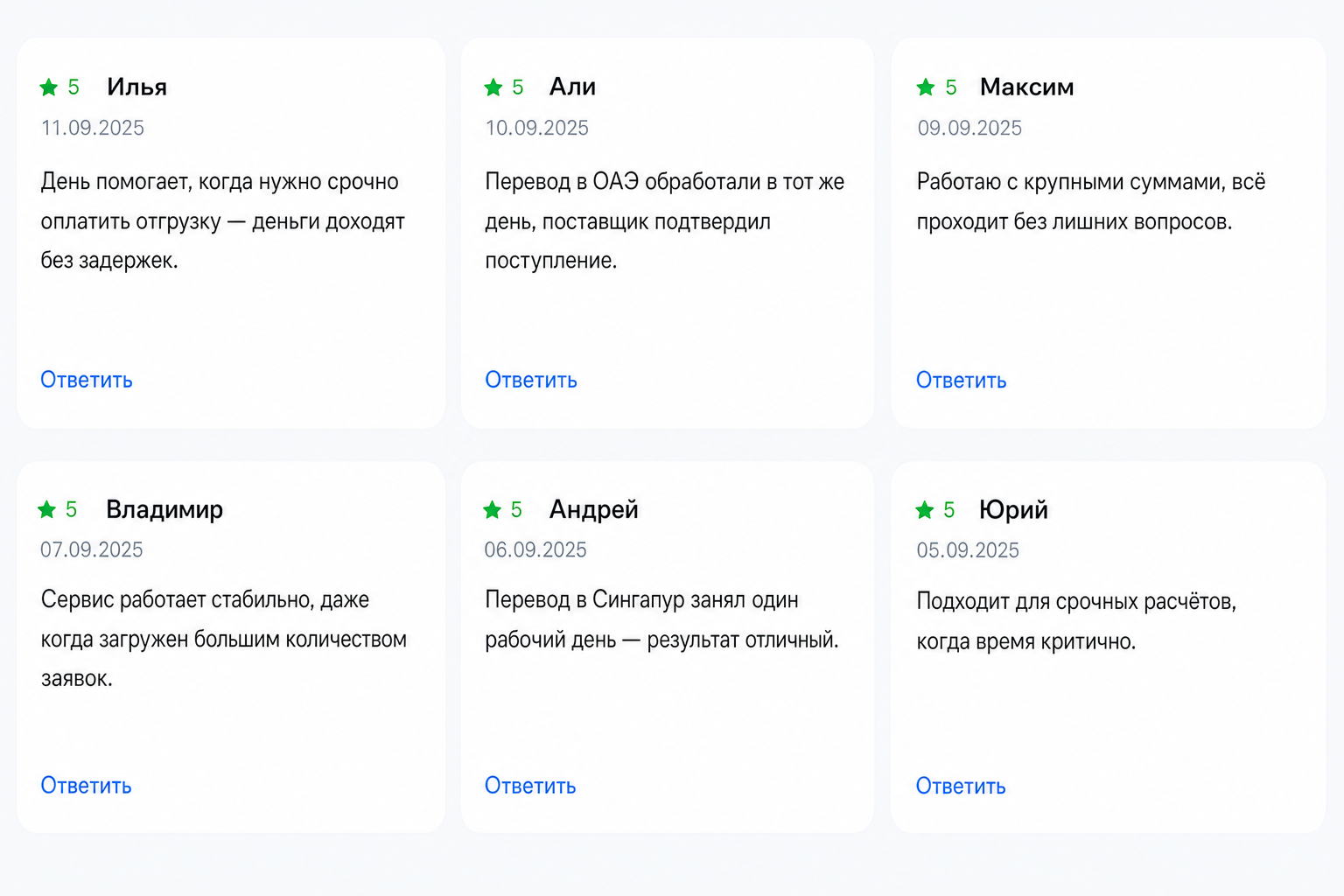The image size is (1344, 896).
Task: Click review text about ОАЭ transfer
Action: (x=665, y=220)
